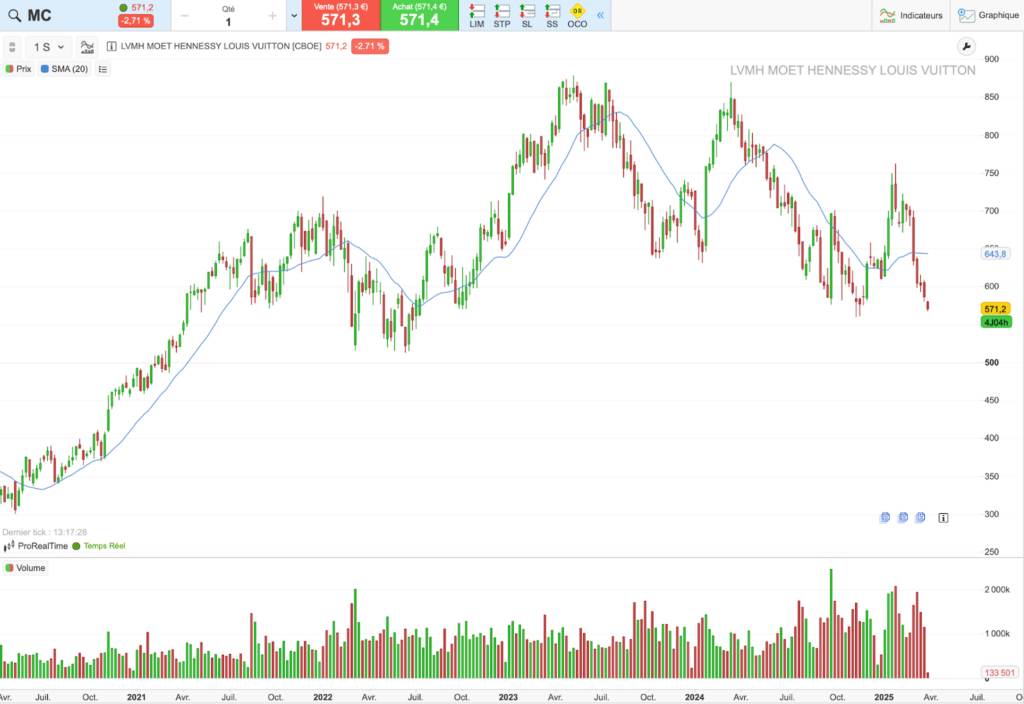Click the 2 000k level on volume axis
Viewport: 1024px width, 704px height.
pyautogui.click(x=997, y=589)
